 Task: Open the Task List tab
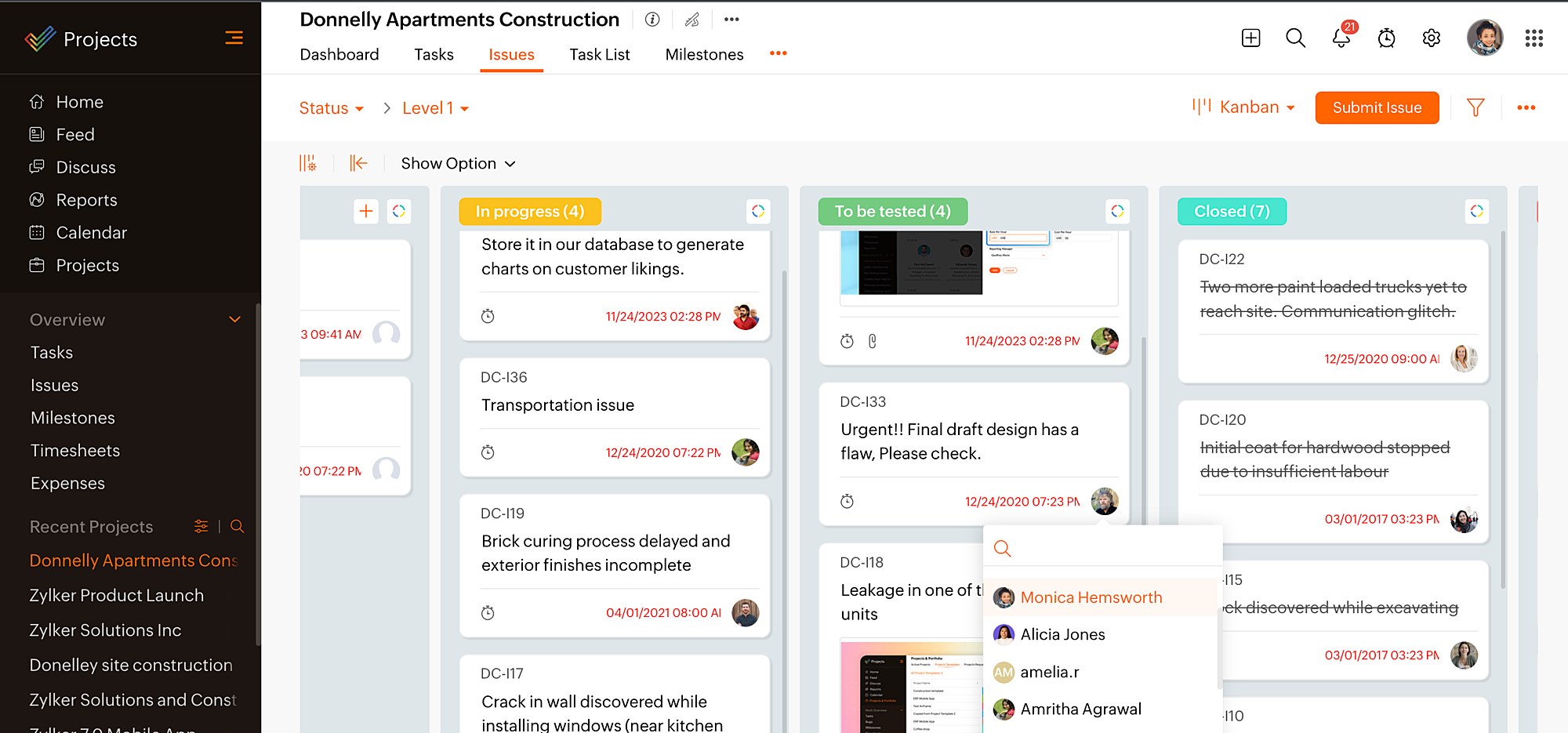click(600, 54)
